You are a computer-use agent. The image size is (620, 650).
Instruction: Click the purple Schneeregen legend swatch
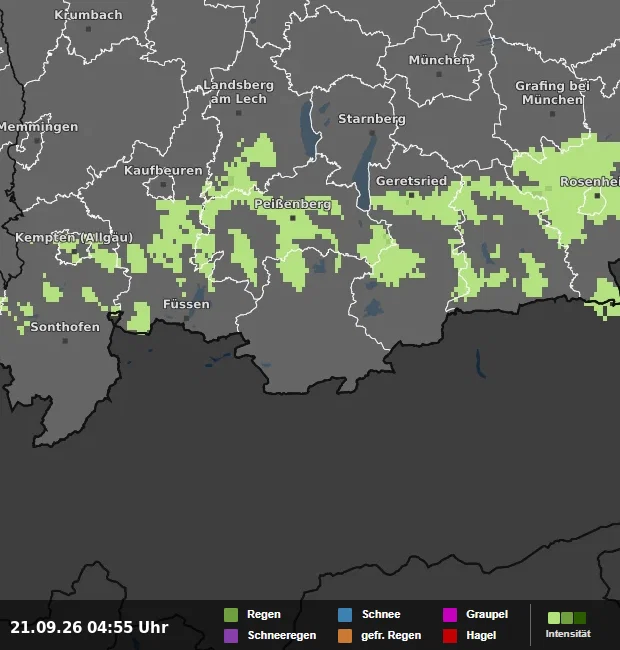pyautogui.click(x=231, y=636)
